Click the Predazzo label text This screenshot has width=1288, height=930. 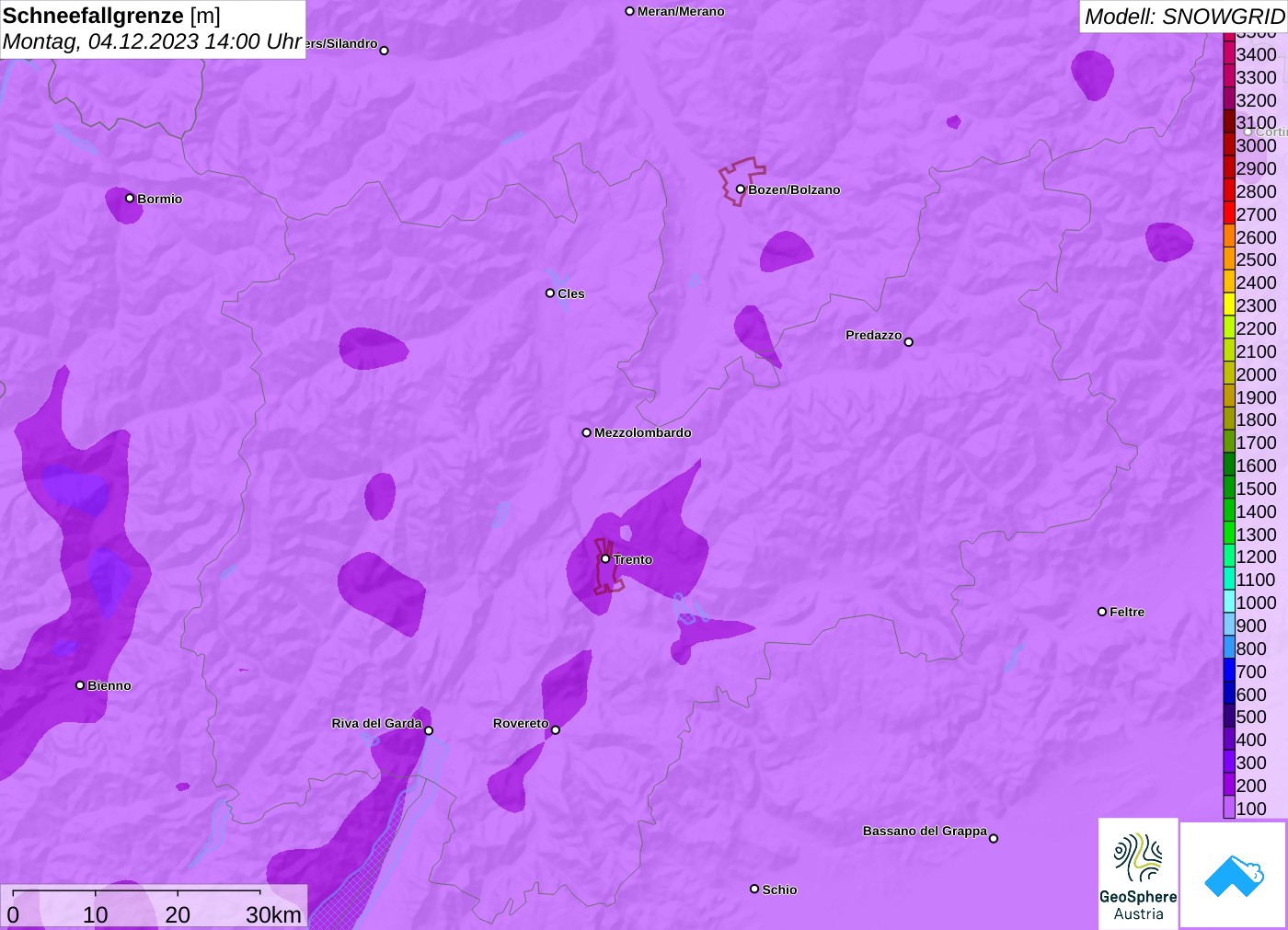point(874,335)
